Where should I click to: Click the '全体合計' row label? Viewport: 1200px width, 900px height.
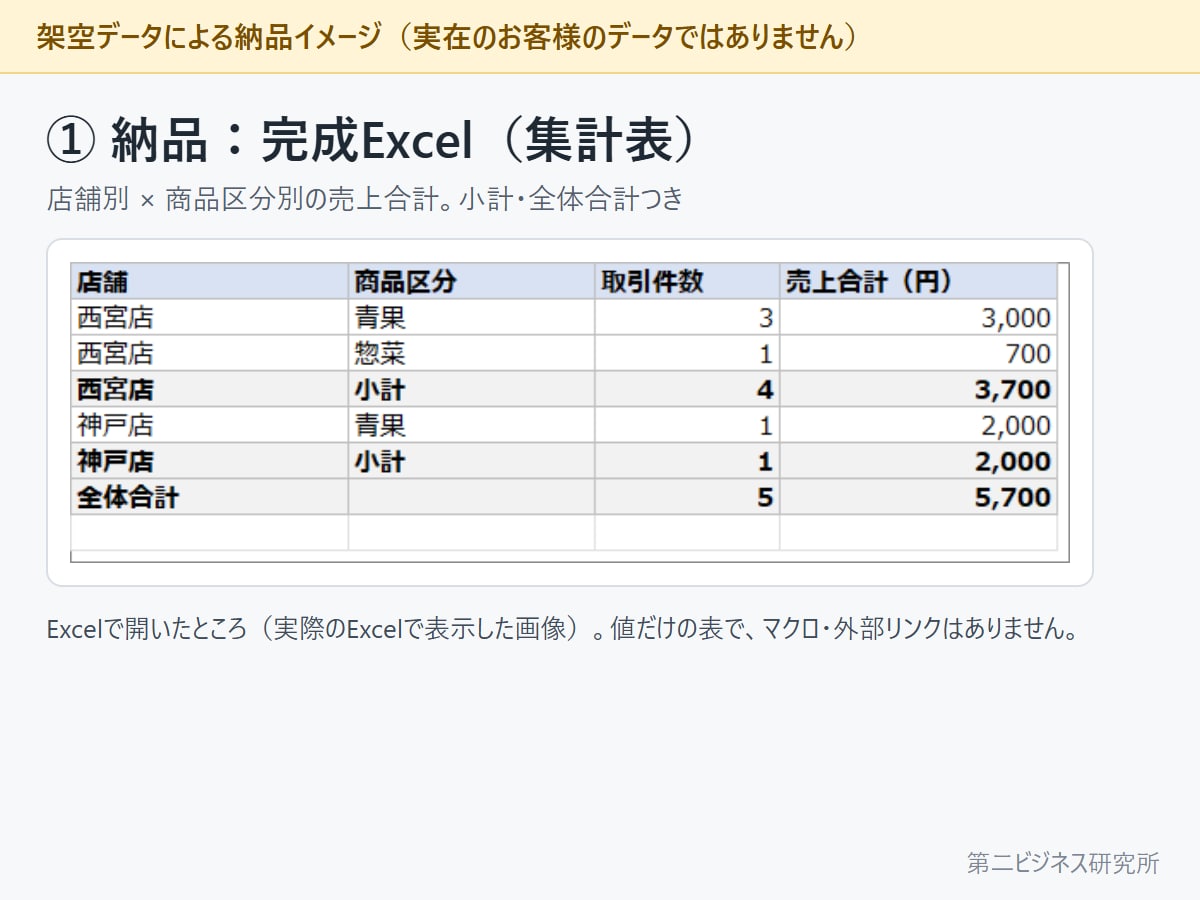pos(209,497)
